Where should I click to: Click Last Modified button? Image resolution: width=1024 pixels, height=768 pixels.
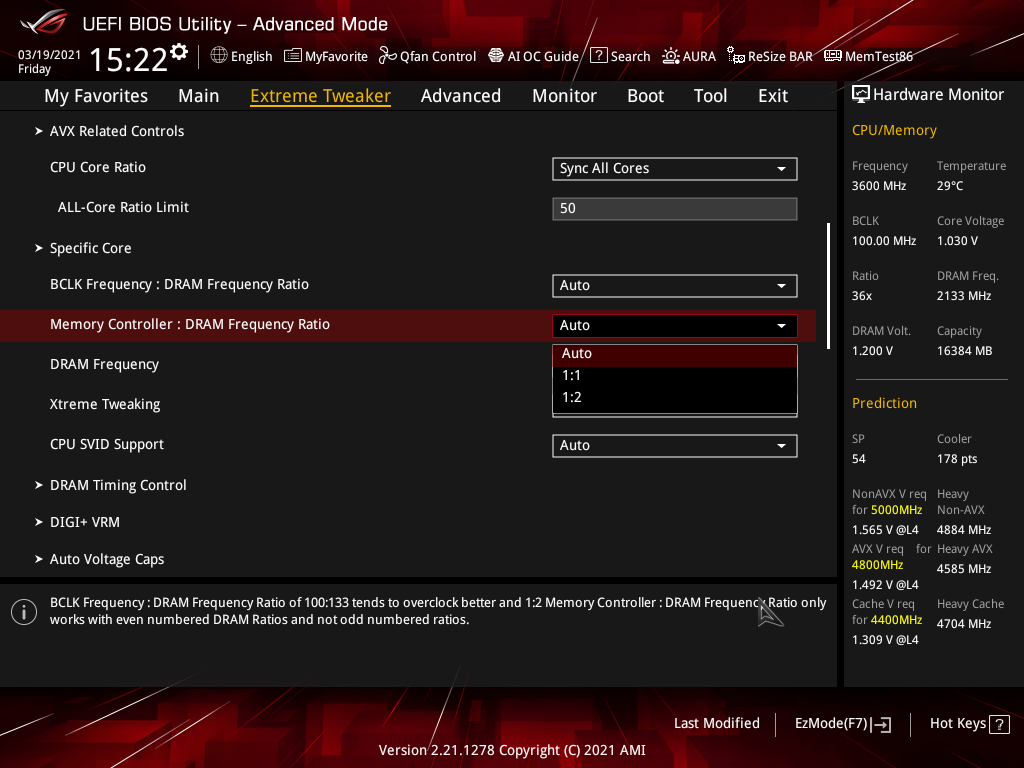(x=716, y=724)
